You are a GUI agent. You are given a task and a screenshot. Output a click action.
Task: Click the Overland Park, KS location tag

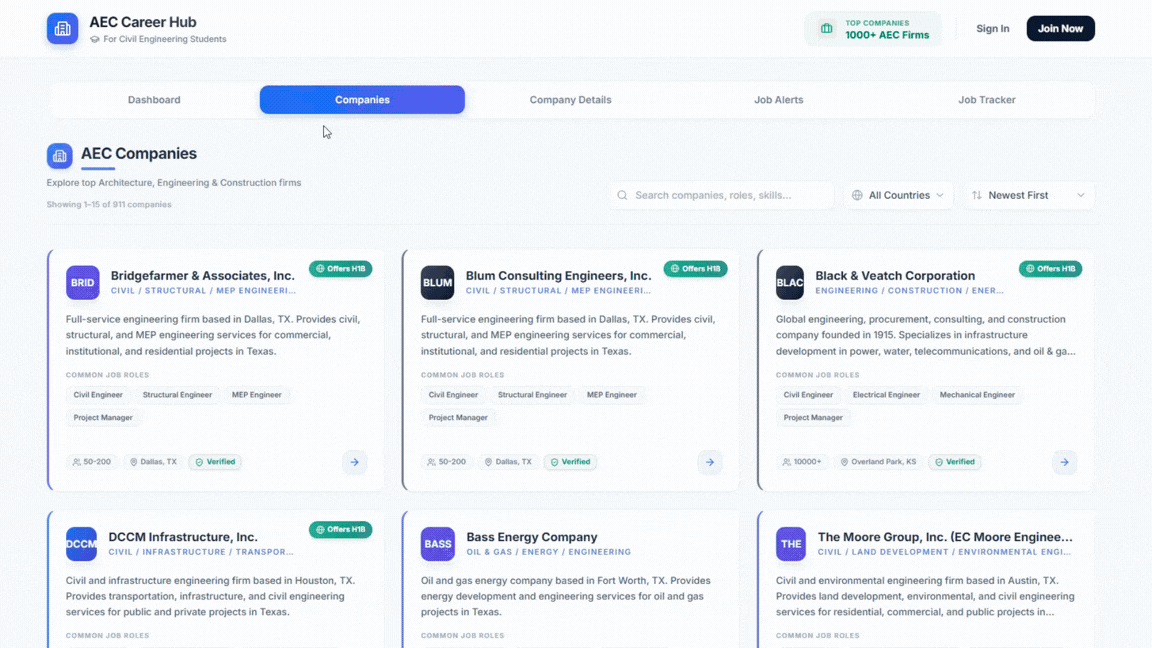pos(878,462)
